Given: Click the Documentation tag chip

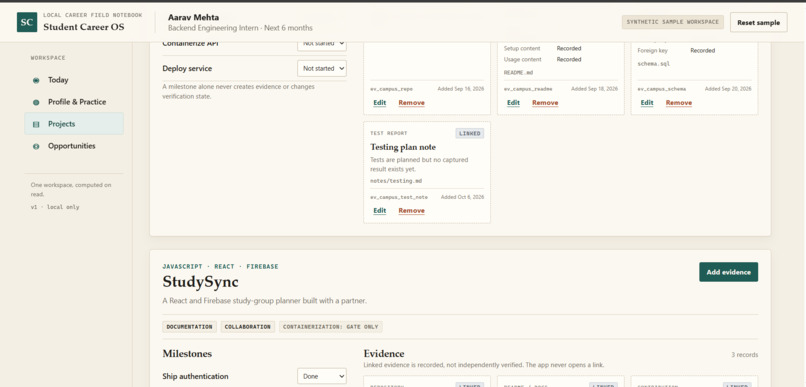Looking at the screenshot, I should [189, 327].
